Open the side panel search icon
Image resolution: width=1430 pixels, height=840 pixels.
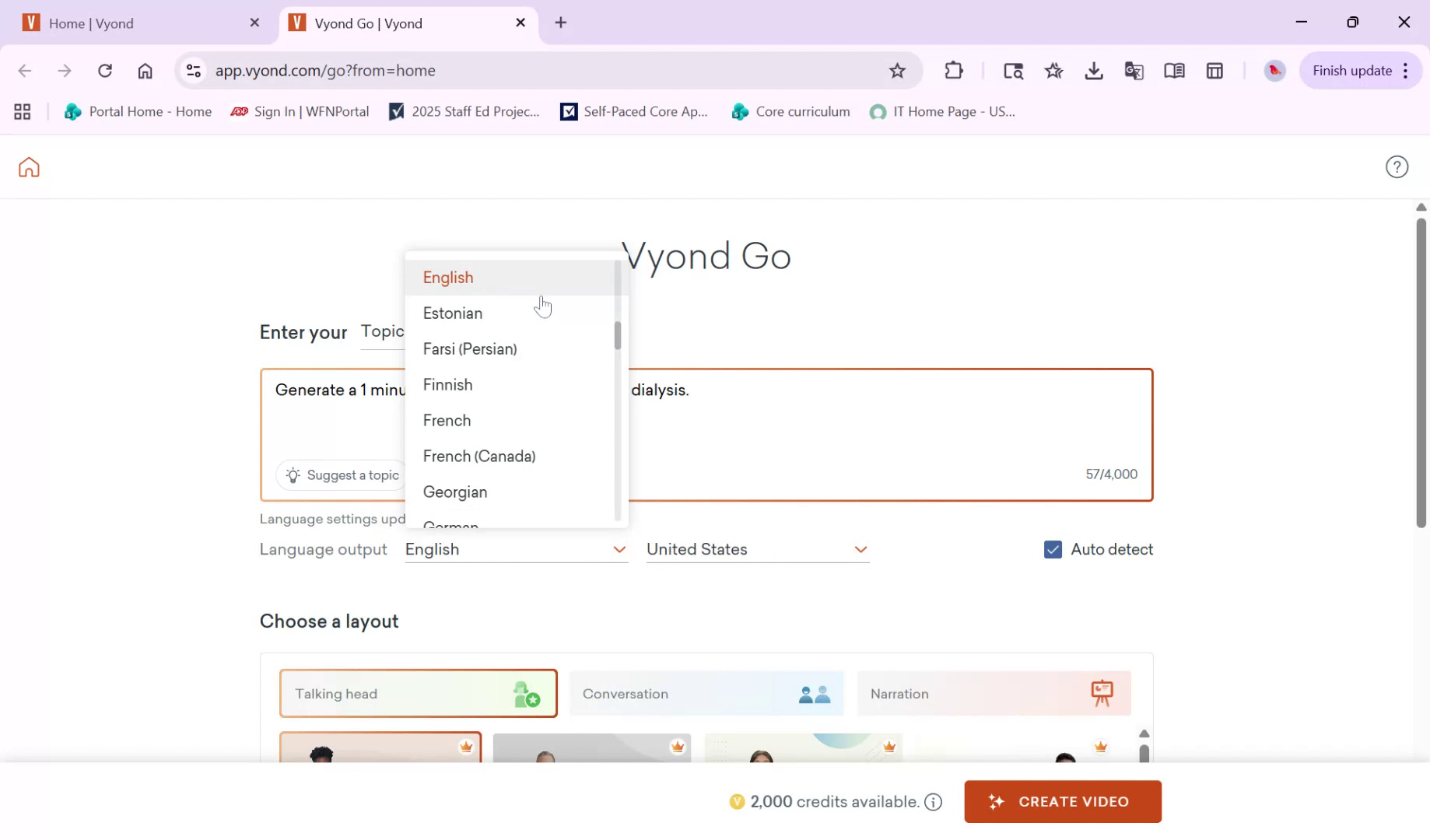pyautogui.click(x=1013, y=70)
